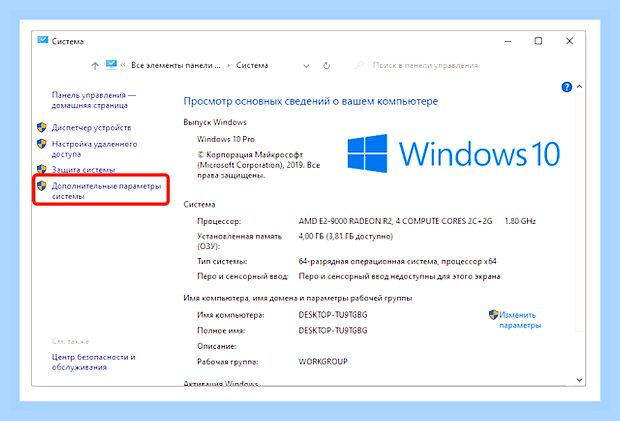The image size is (620, 421).
Task: Expand the breadcrumb double-chevron before Все элементы
Action: (123, 65)
